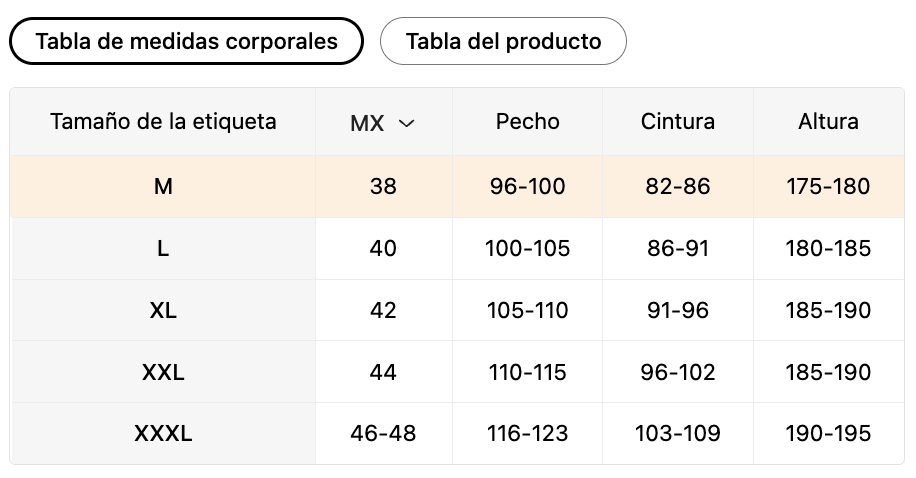916x478 pixels.
Task: Click the 100-105 chest measurement cell
Action: [x=528, y=248]
